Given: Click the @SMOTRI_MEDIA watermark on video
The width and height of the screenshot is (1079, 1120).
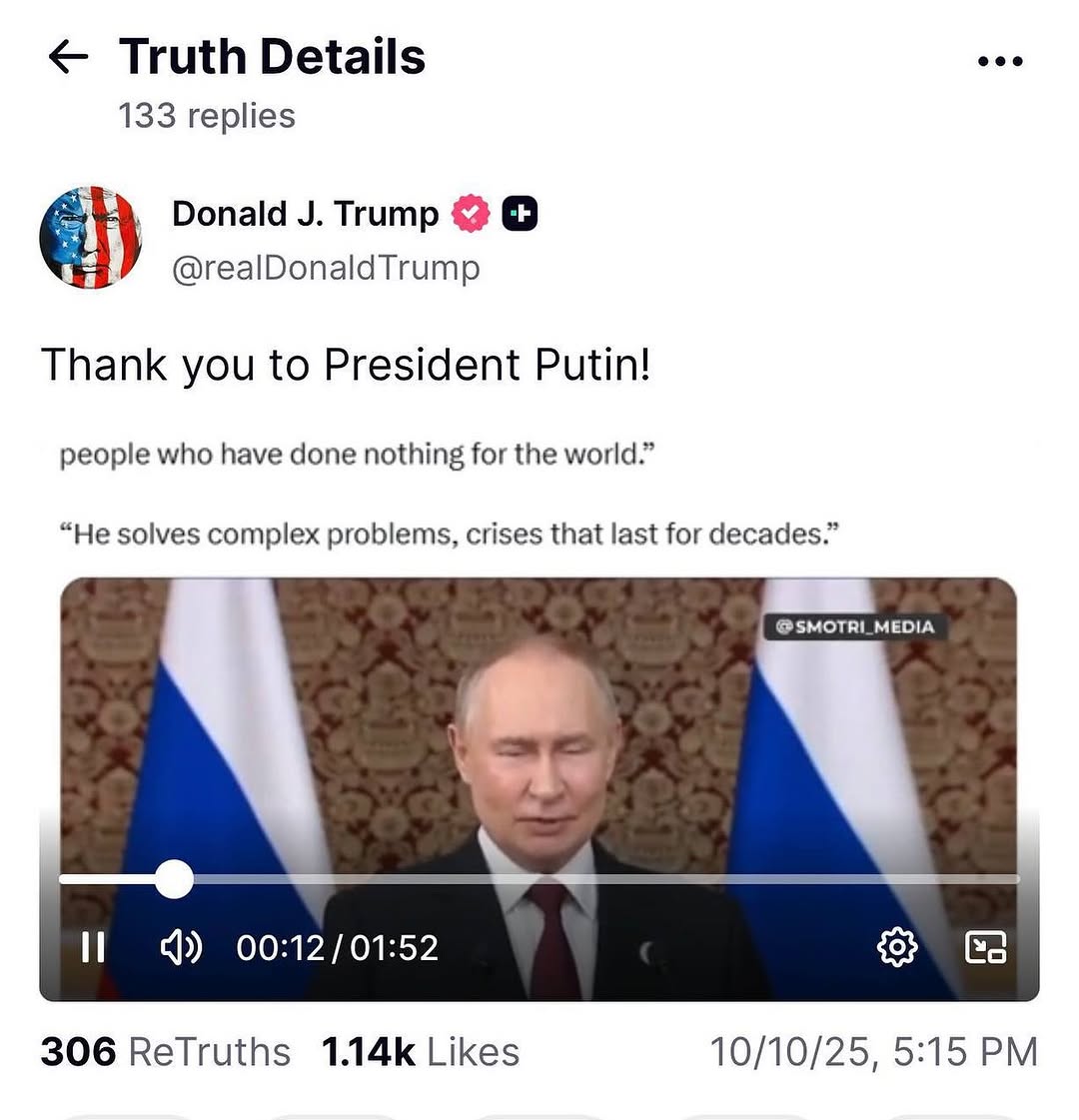Looking at the screenshot, I should pos(855,627).
